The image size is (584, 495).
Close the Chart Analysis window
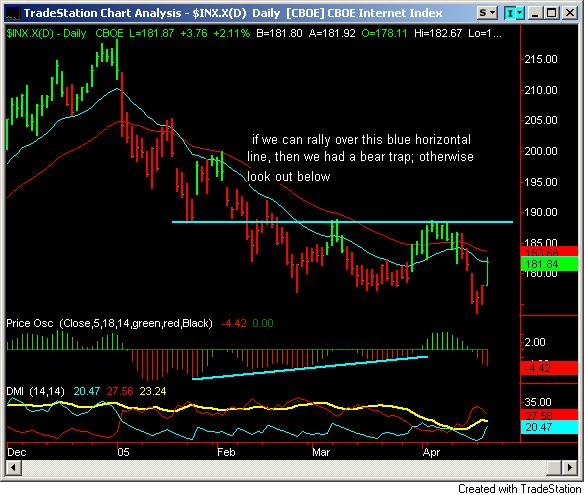[569, 13]
